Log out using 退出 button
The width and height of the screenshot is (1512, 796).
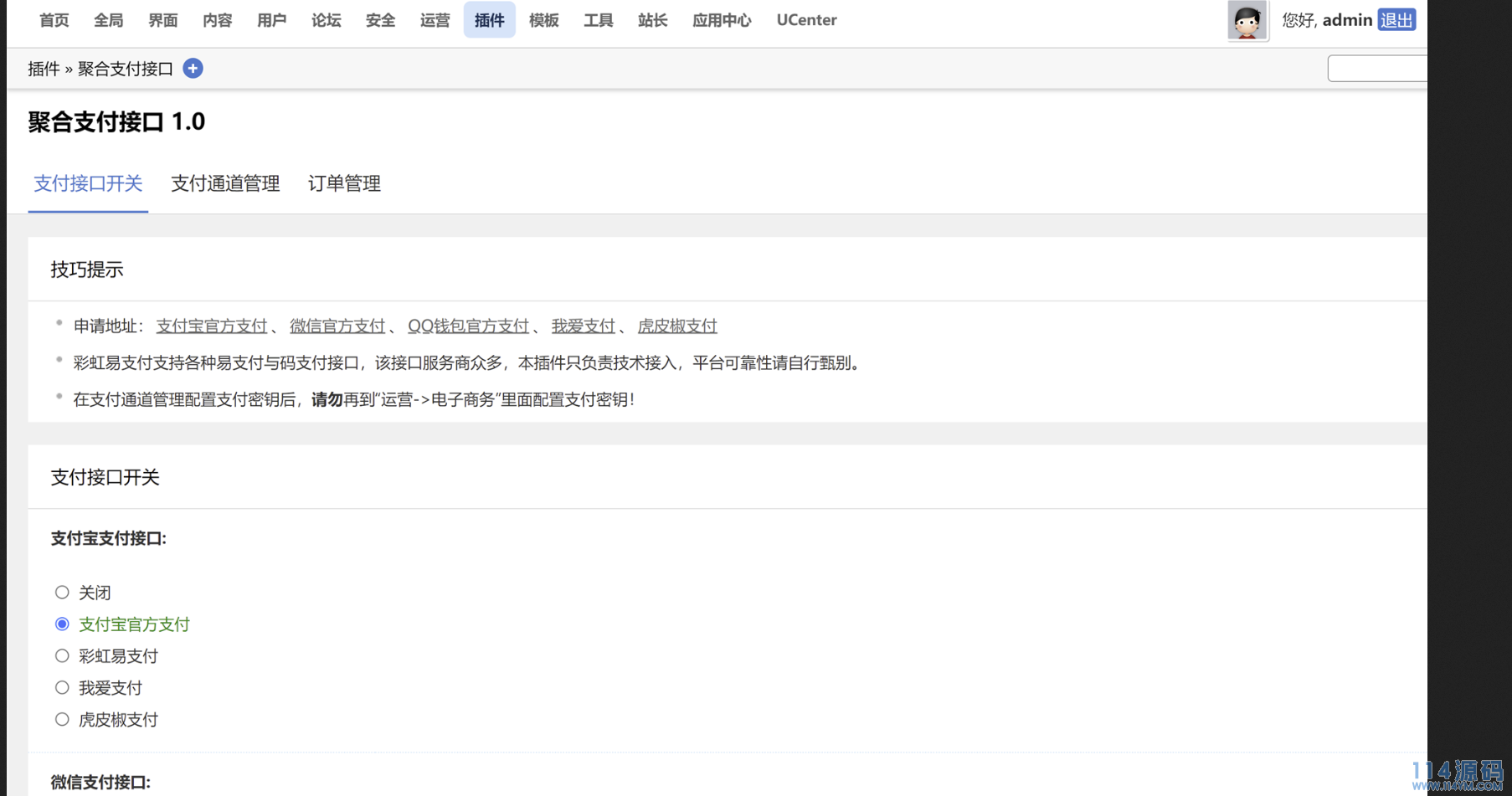coord(1396,20)
